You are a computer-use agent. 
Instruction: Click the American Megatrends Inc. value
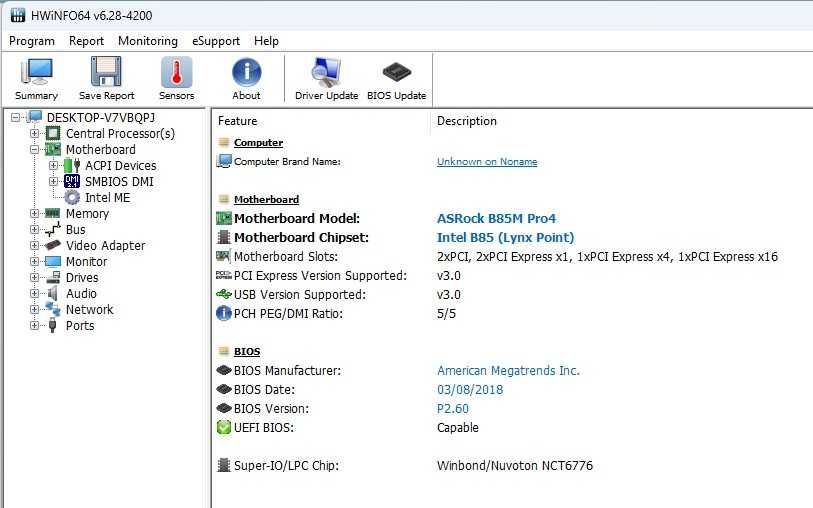pyautogui.click(x=508, y=371)
